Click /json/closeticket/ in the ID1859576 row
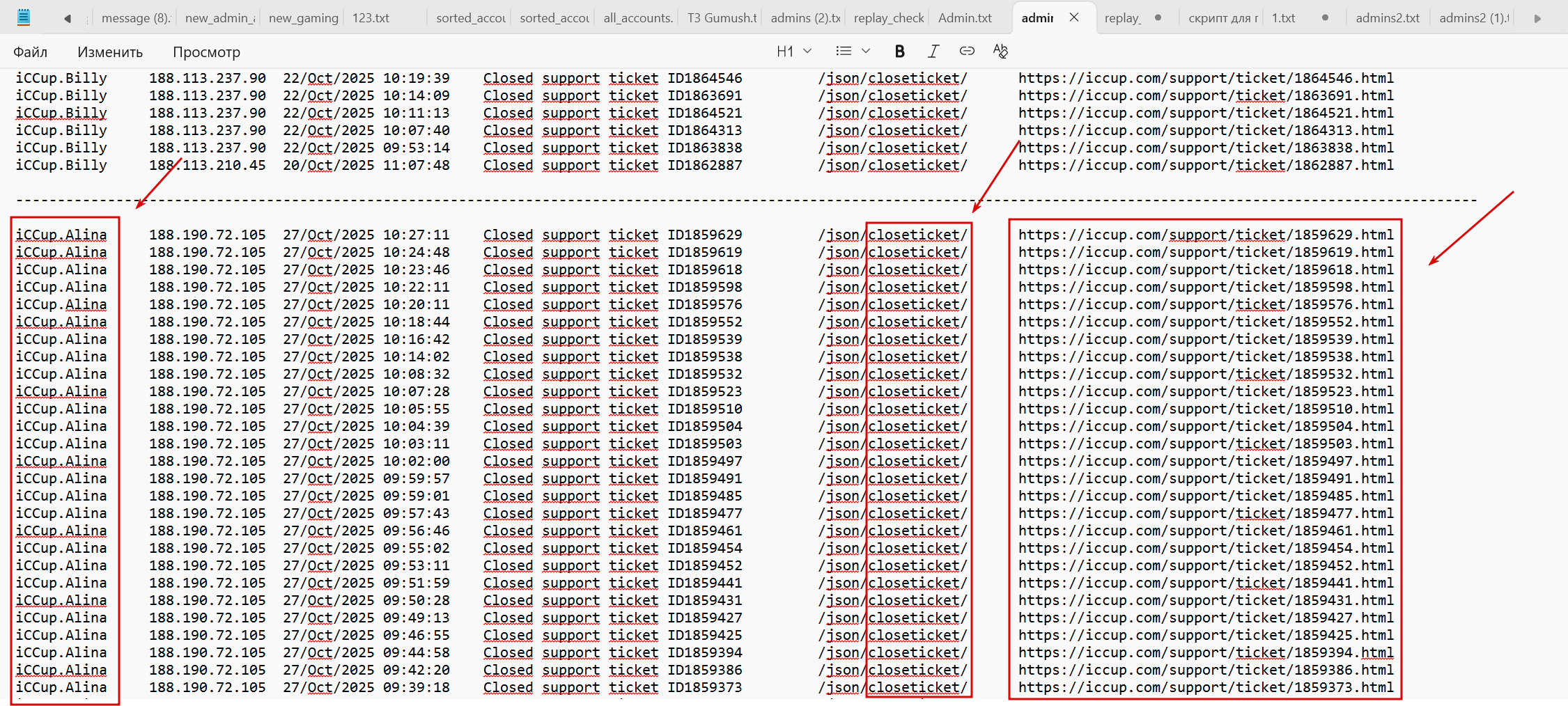This screenshot has width=1568, height=706. [x=893, y=304]
